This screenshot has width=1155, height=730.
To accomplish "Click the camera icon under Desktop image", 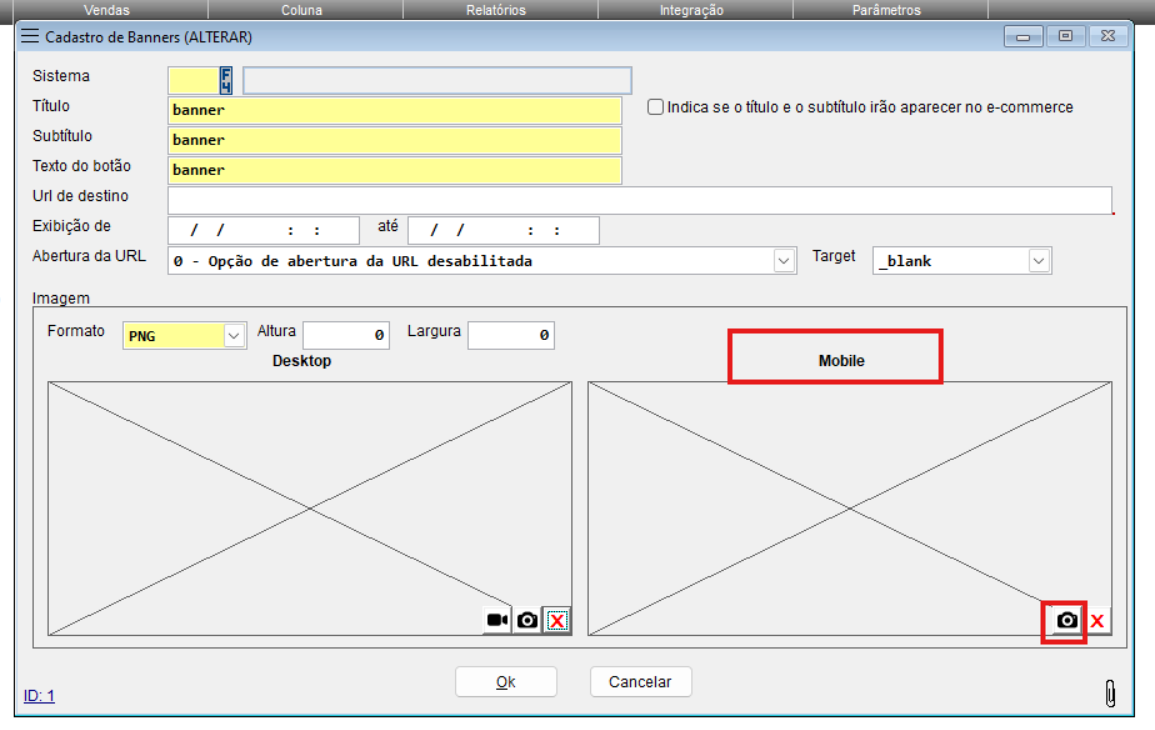I will point(528,621).
